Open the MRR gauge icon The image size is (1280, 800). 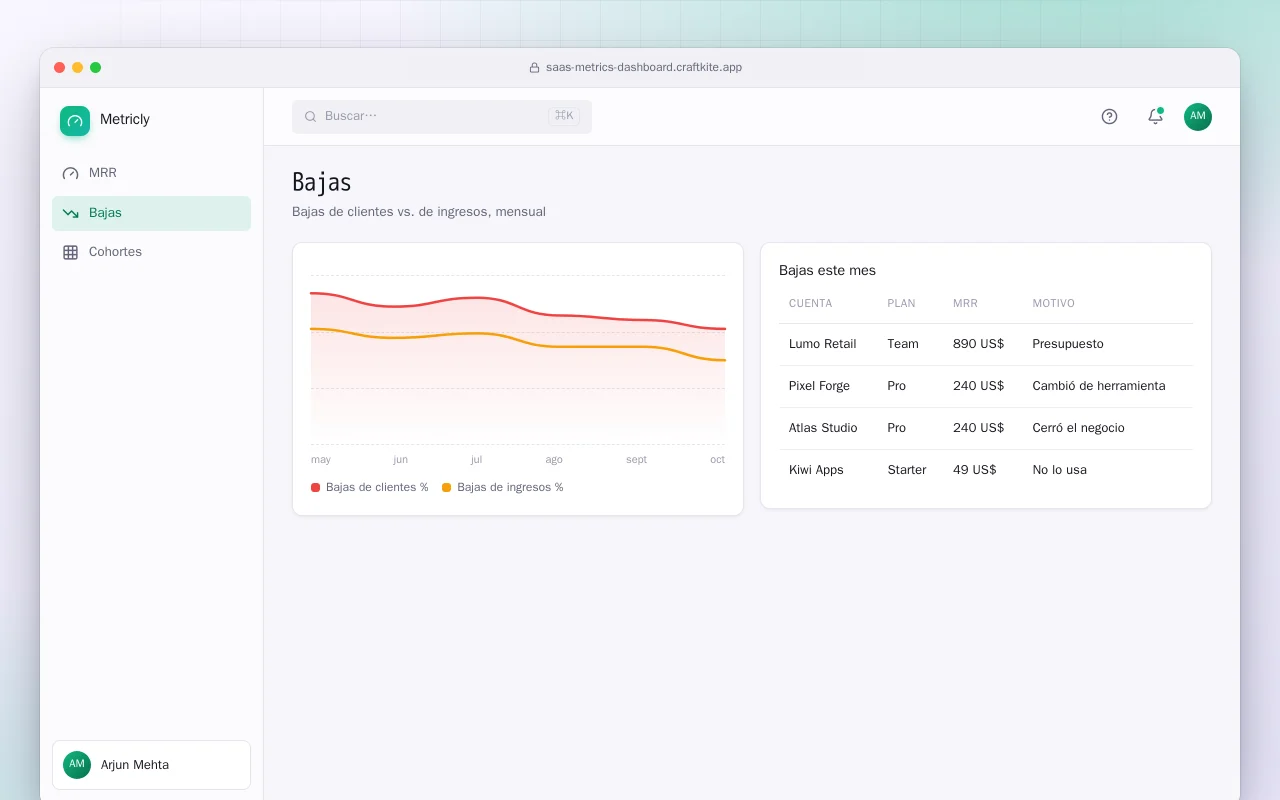click(x=70, y=173)
